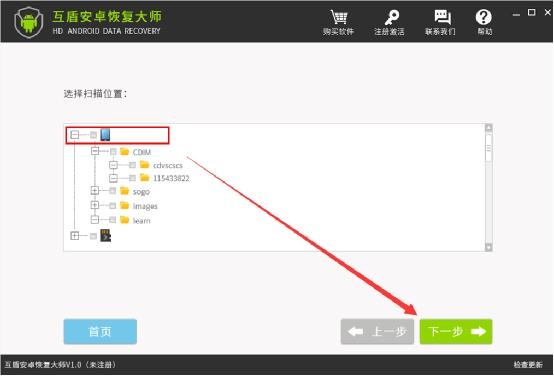Click the tree scrollbar up arrow
This screenshot has height=376, width=554.
(489, 128)
